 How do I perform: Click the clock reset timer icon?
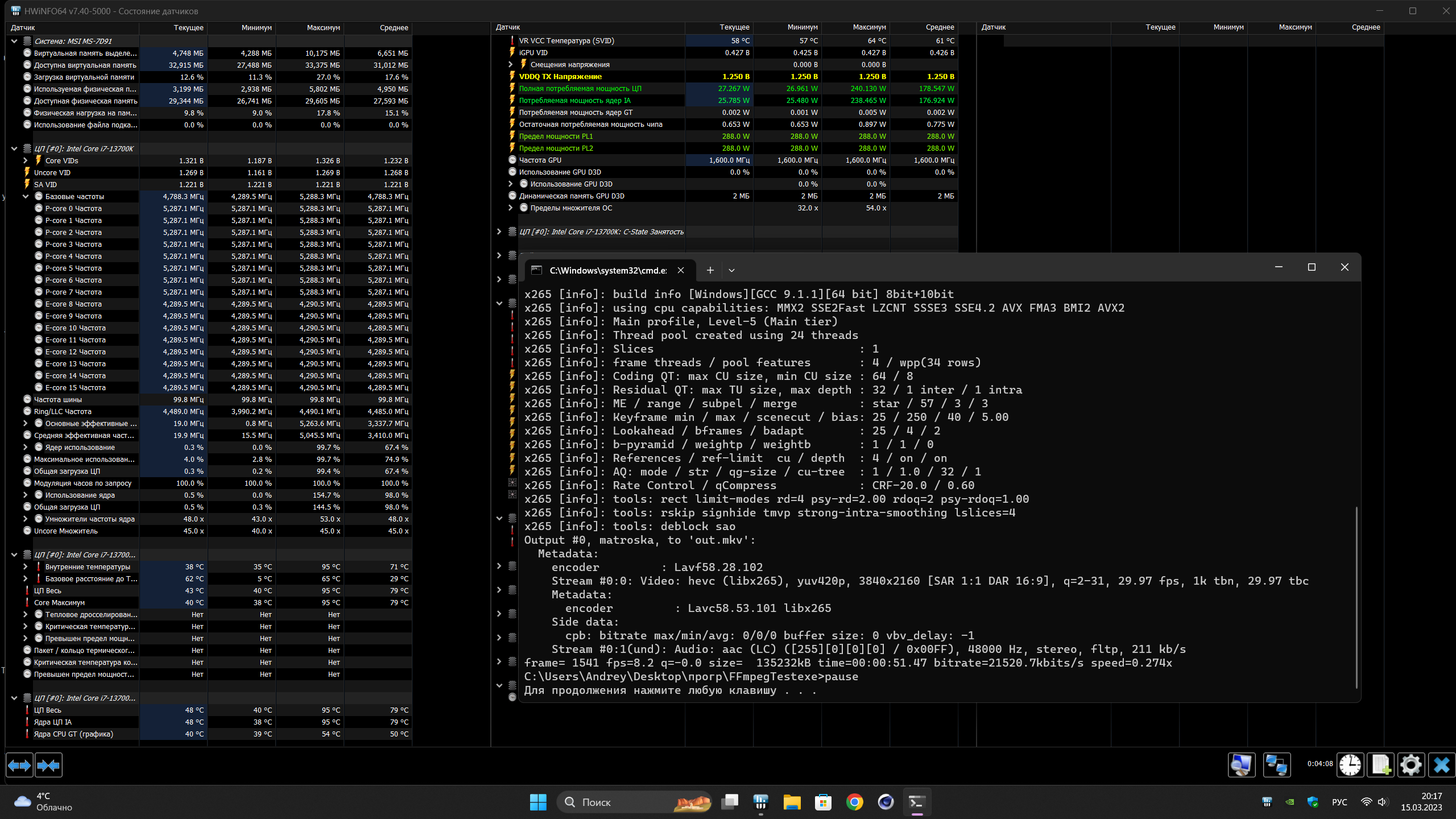(x=1350, y=765)
